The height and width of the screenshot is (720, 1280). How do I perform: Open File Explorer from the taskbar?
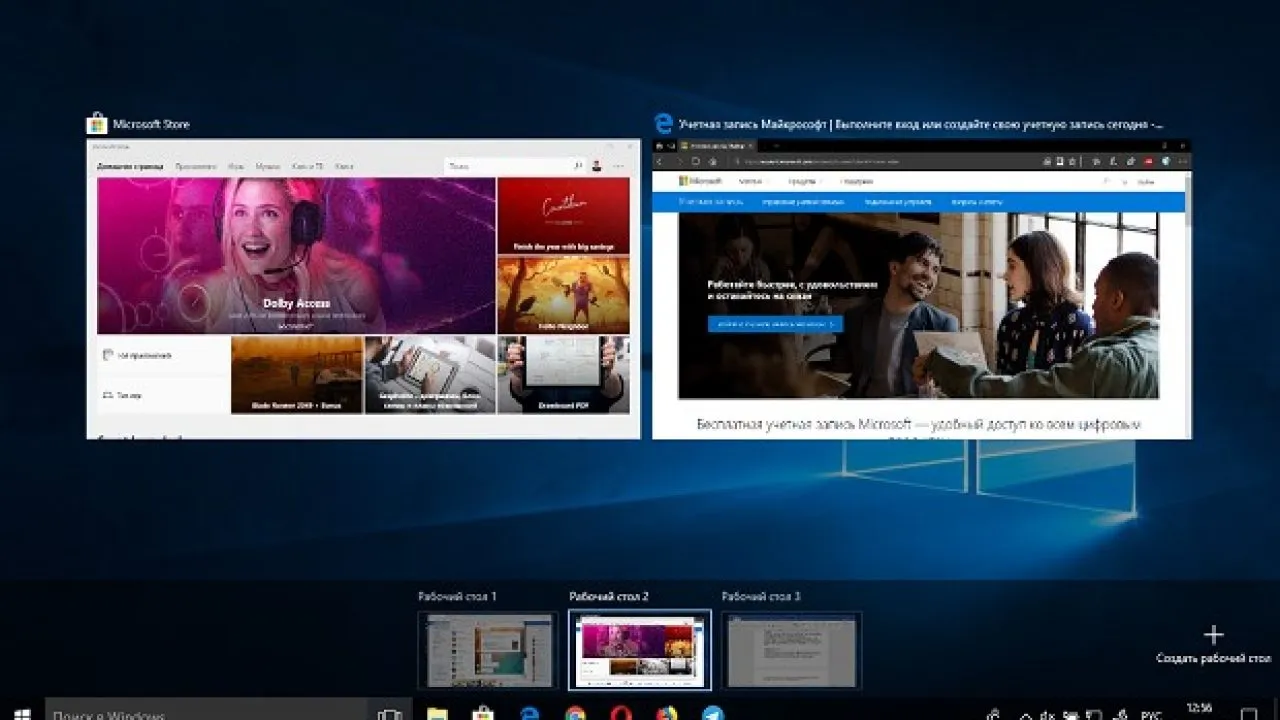(437, 714)
